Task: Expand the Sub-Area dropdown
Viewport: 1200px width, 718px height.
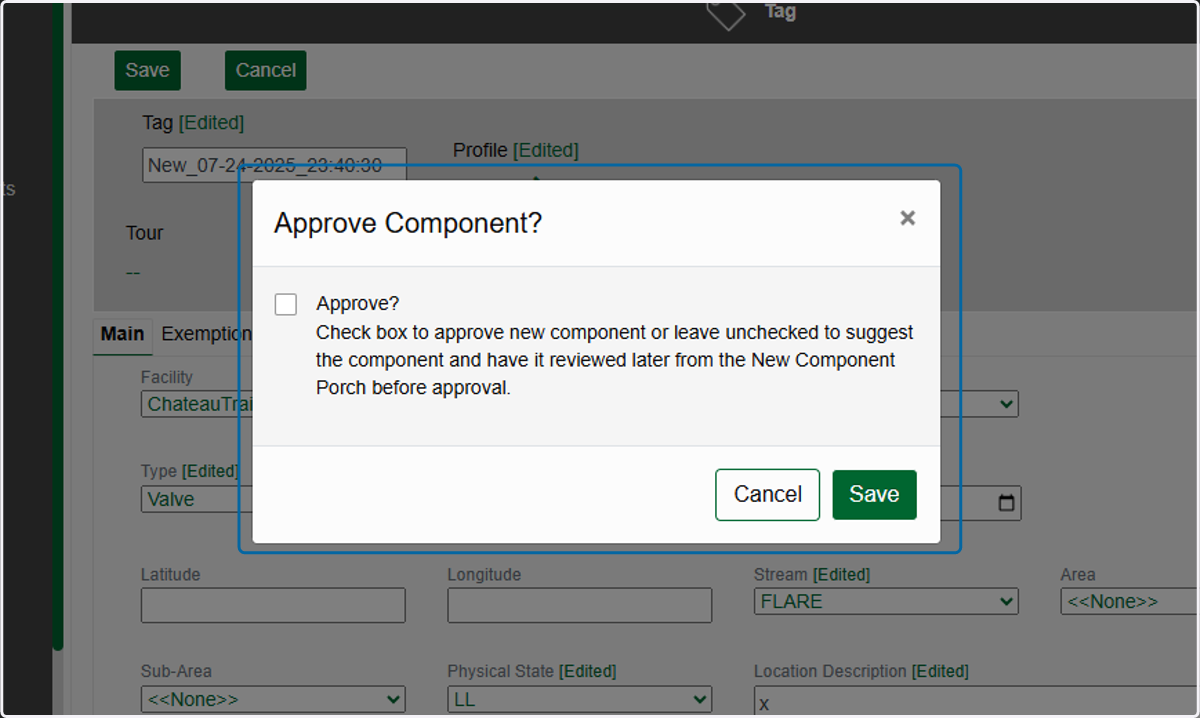Action: [273, 698]
